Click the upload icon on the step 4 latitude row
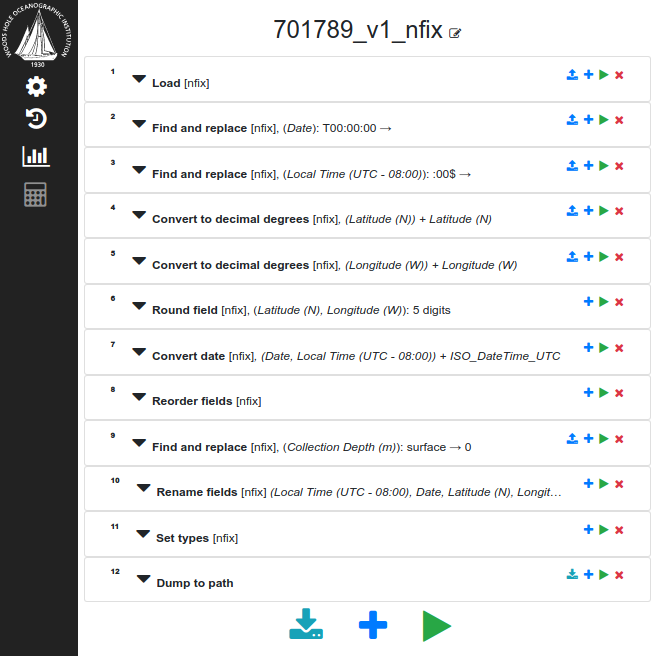Image resolution: width=656 pixels, height=656 pixels. point(572,210)
